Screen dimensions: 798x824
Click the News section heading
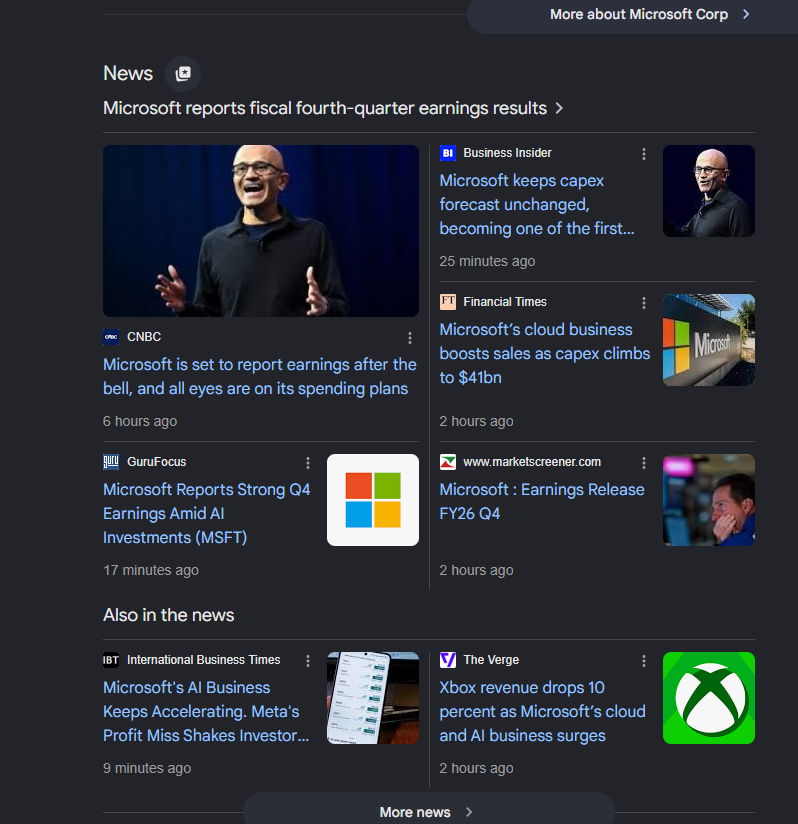128,74
